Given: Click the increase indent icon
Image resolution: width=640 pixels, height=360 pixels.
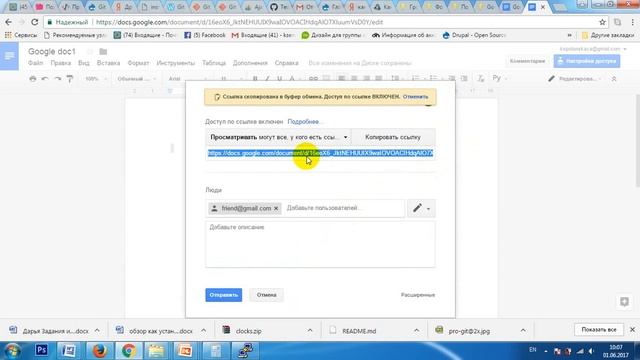Looking at the screenshot, I should click(x=464, y=78).
